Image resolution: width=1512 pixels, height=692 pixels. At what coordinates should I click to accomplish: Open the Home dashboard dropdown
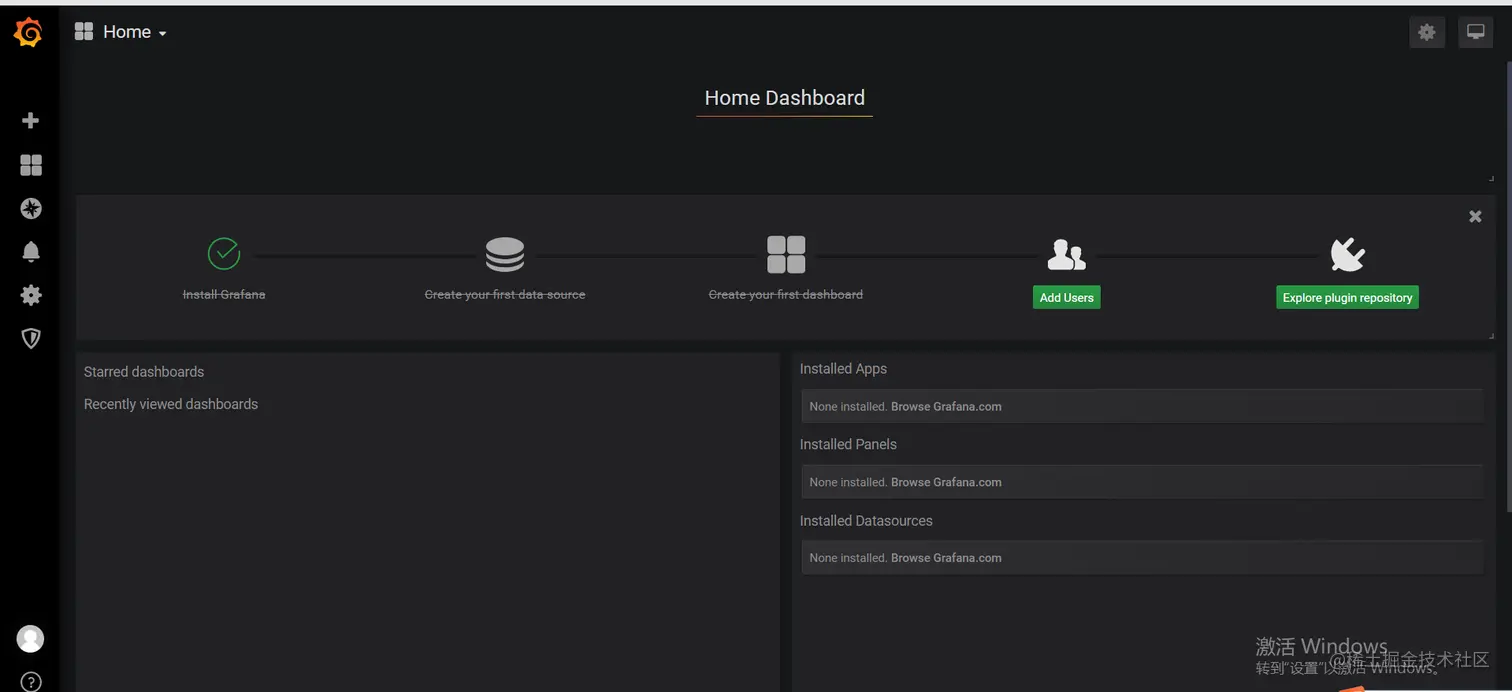click(134, 32)
